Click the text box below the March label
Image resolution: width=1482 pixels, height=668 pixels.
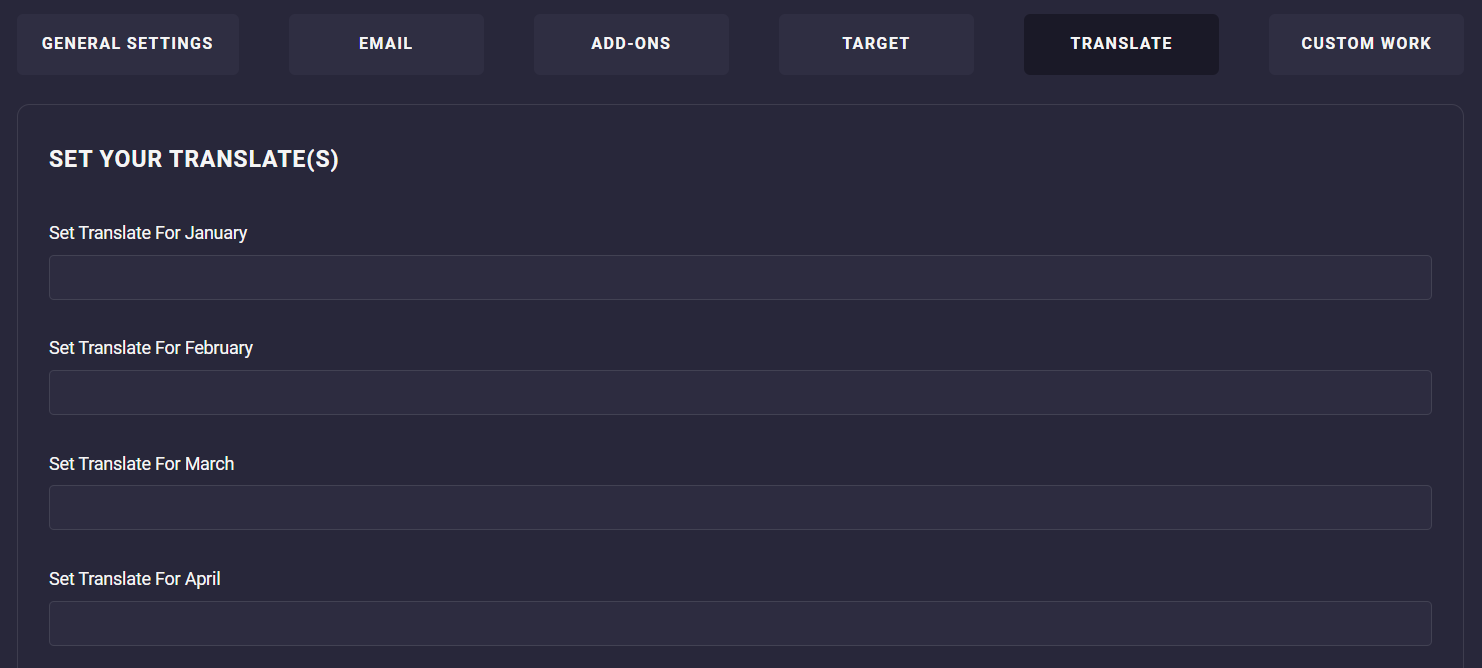pyautogui.click(x=740, y=507)
